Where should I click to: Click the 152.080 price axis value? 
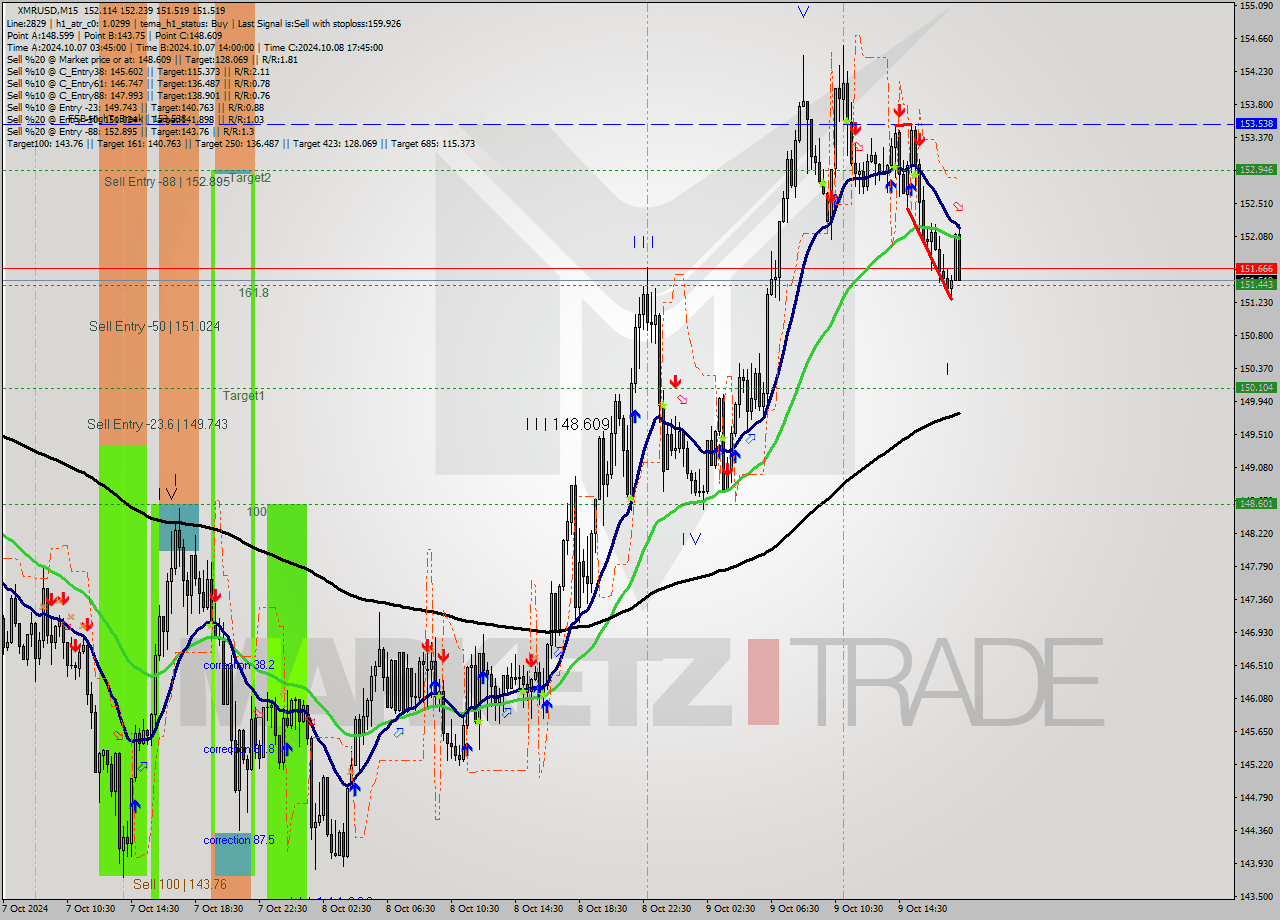(1256, 237)
